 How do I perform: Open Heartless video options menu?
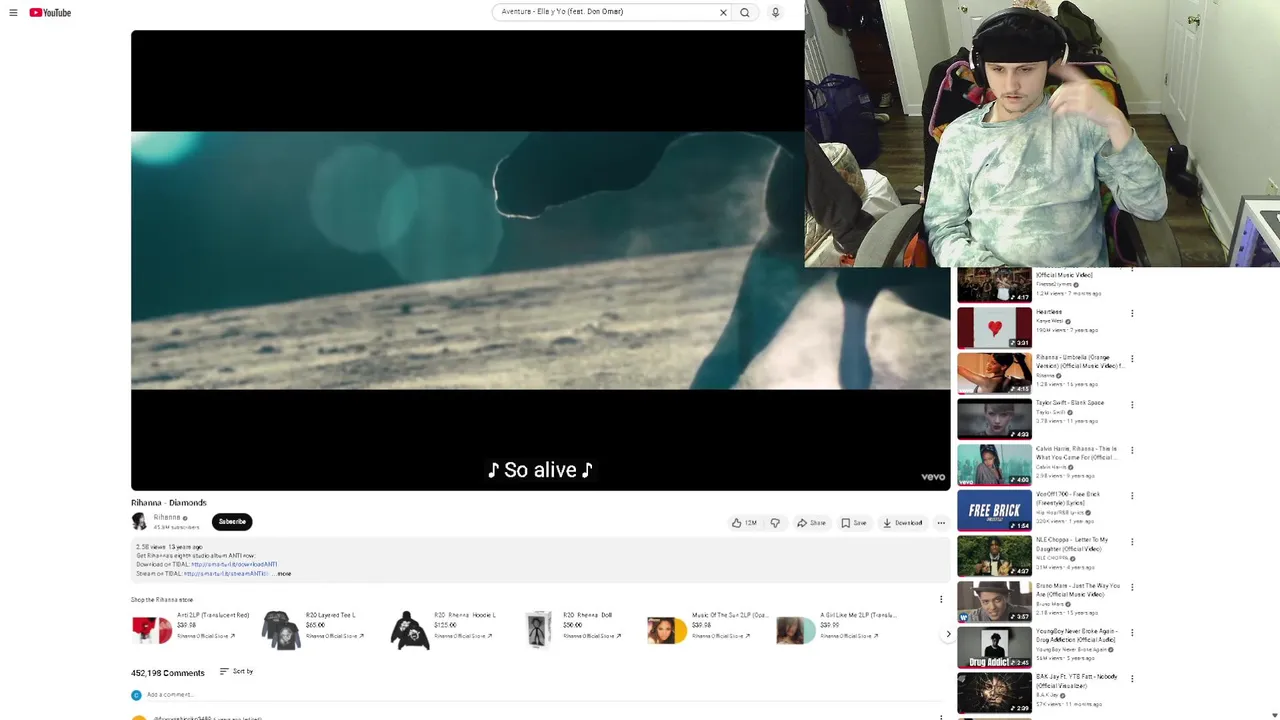[x=1132, y=314]
